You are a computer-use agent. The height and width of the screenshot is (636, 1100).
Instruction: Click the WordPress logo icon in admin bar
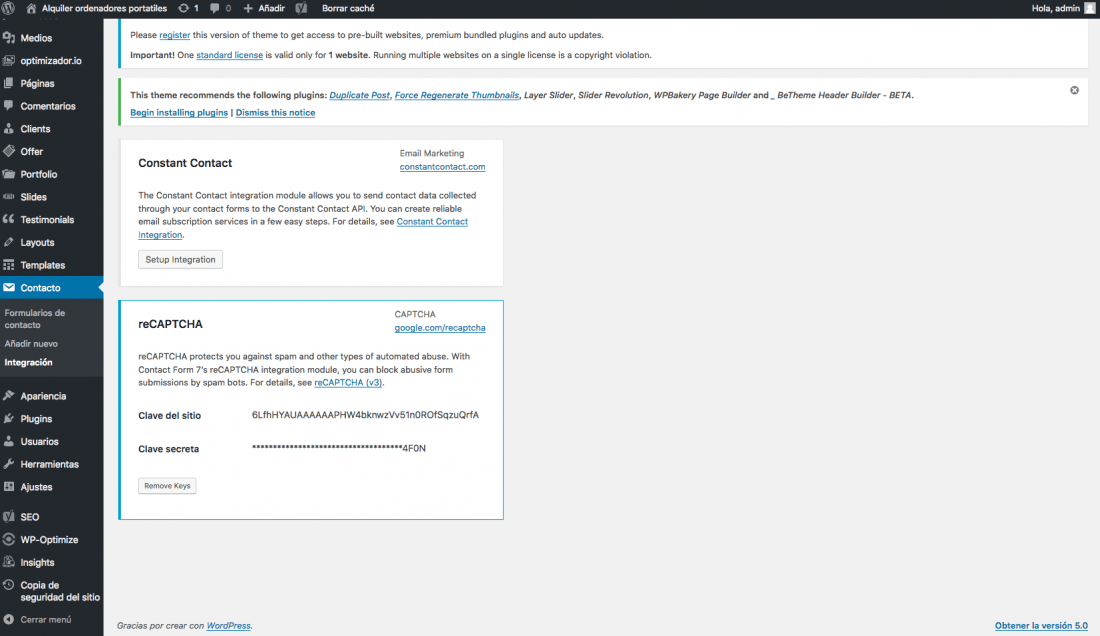(8, 8)
